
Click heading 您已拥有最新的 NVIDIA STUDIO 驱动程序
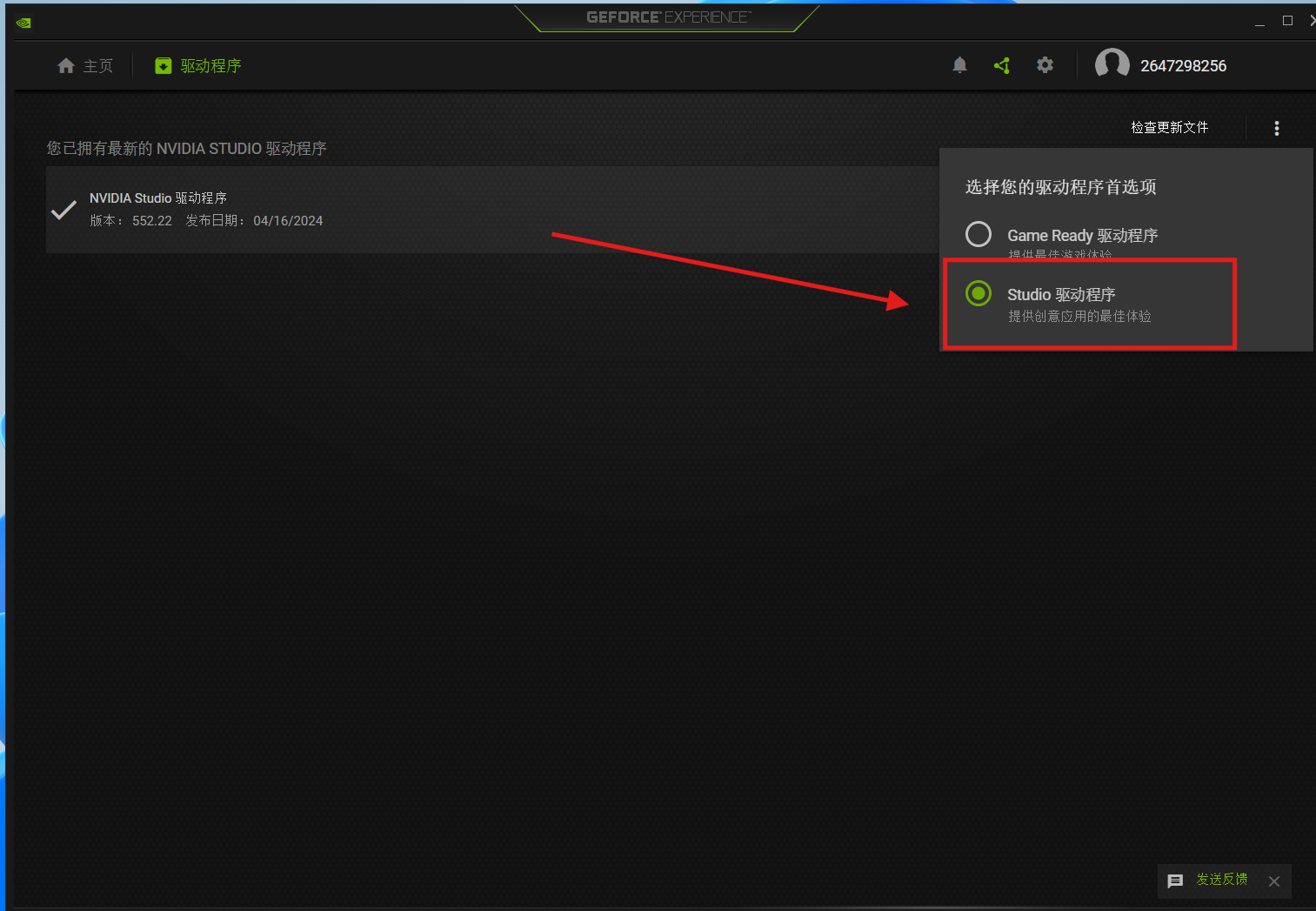(x=187, y=149)
